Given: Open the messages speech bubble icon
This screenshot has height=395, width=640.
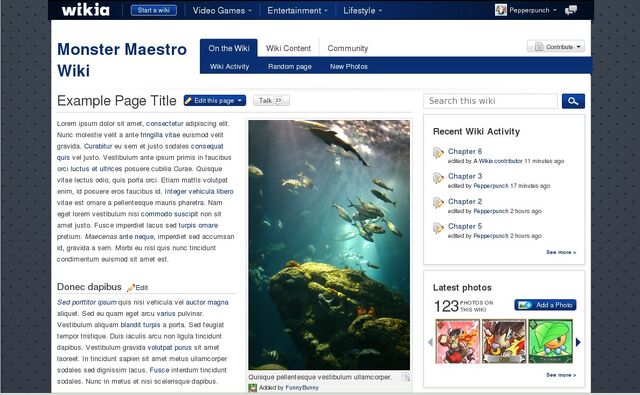Looking at the screenshot, I should pos(571,10).
